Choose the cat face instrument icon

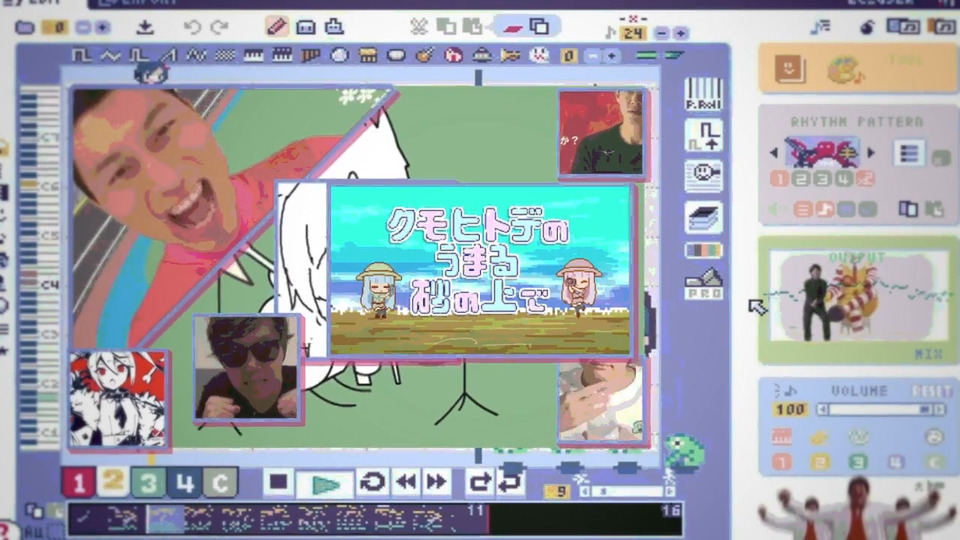coord(539,55)
